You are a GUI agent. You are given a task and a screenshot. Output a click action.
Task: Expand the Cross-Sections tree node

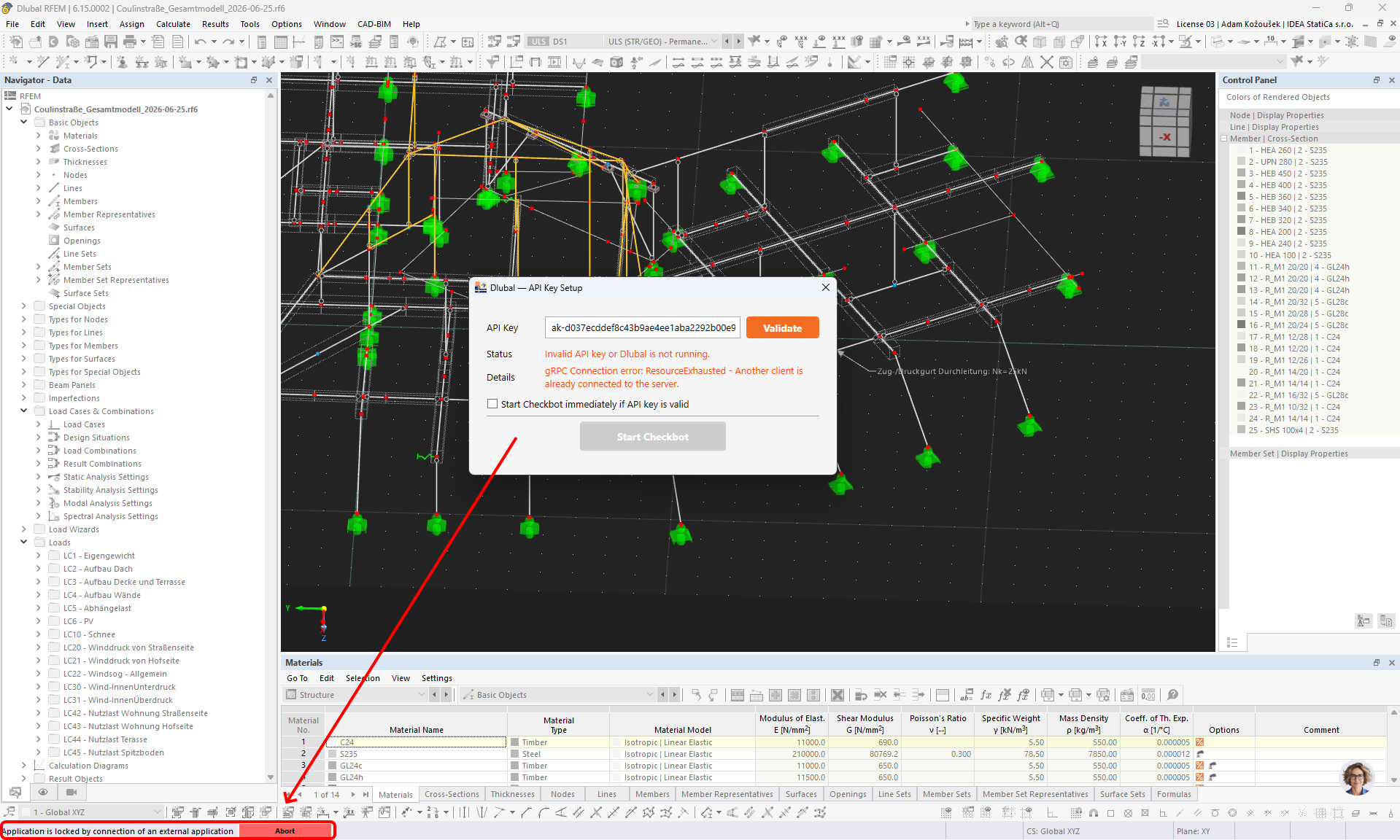point(39,149)
